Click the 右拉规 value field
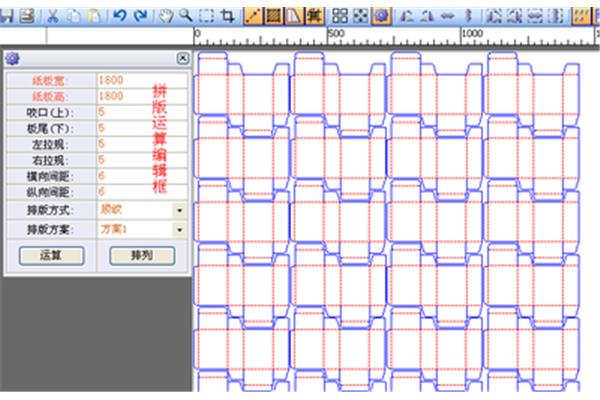Image resolution: width=600 pixels, height=400 pixels. pyautogui.click(x=142, y=160)
